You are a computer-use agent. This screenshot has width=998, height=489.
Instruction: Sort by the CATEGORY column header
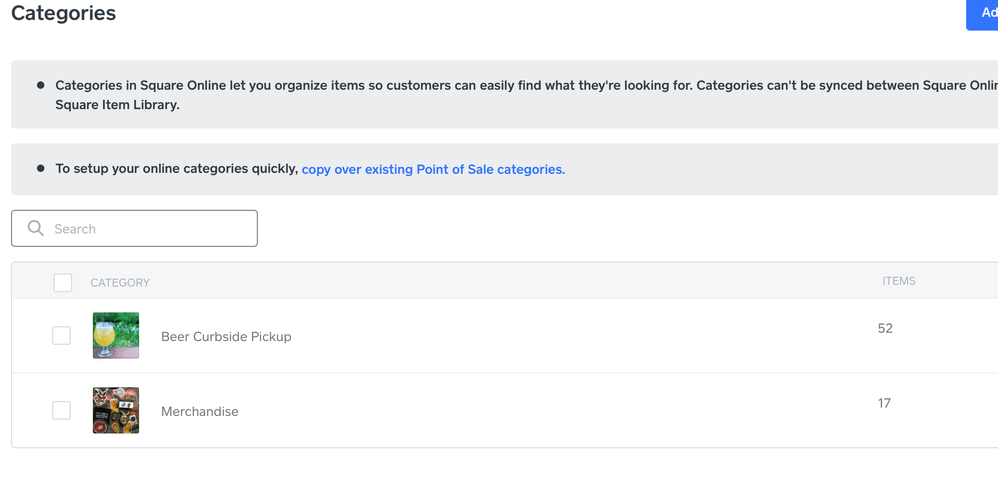click(x=120, y=283)
